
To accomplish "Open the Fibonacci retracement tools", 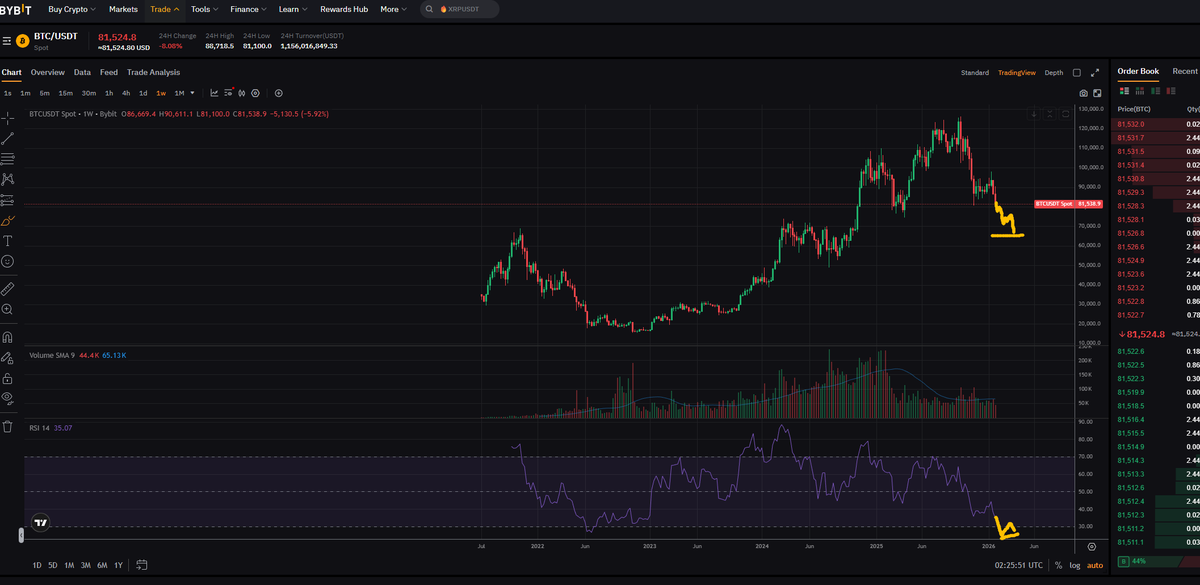I will tap(8, 158).
